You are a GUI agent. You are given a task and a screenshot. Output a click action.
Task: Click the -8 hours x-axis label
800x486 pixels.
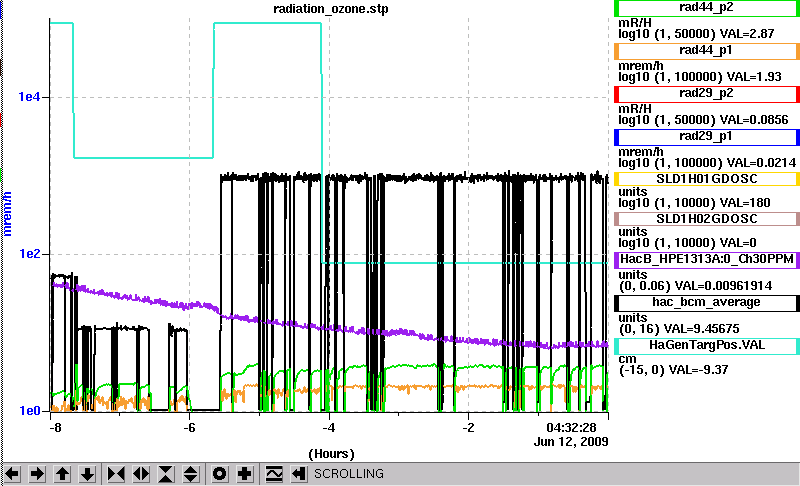[x=55, y=427]
